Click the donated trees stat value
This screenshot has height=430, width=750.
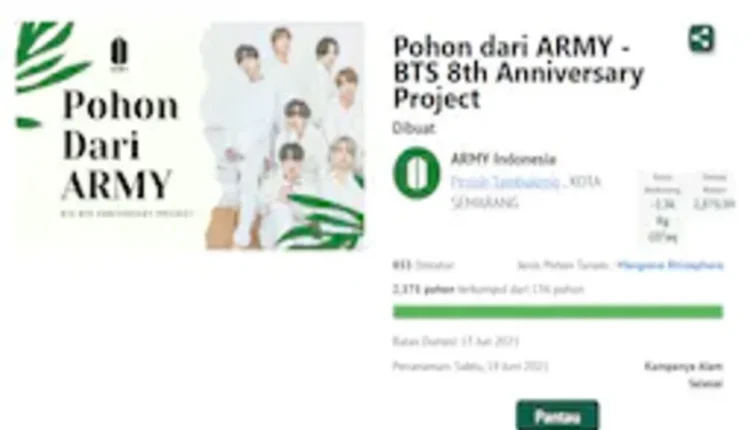(714, 204)
